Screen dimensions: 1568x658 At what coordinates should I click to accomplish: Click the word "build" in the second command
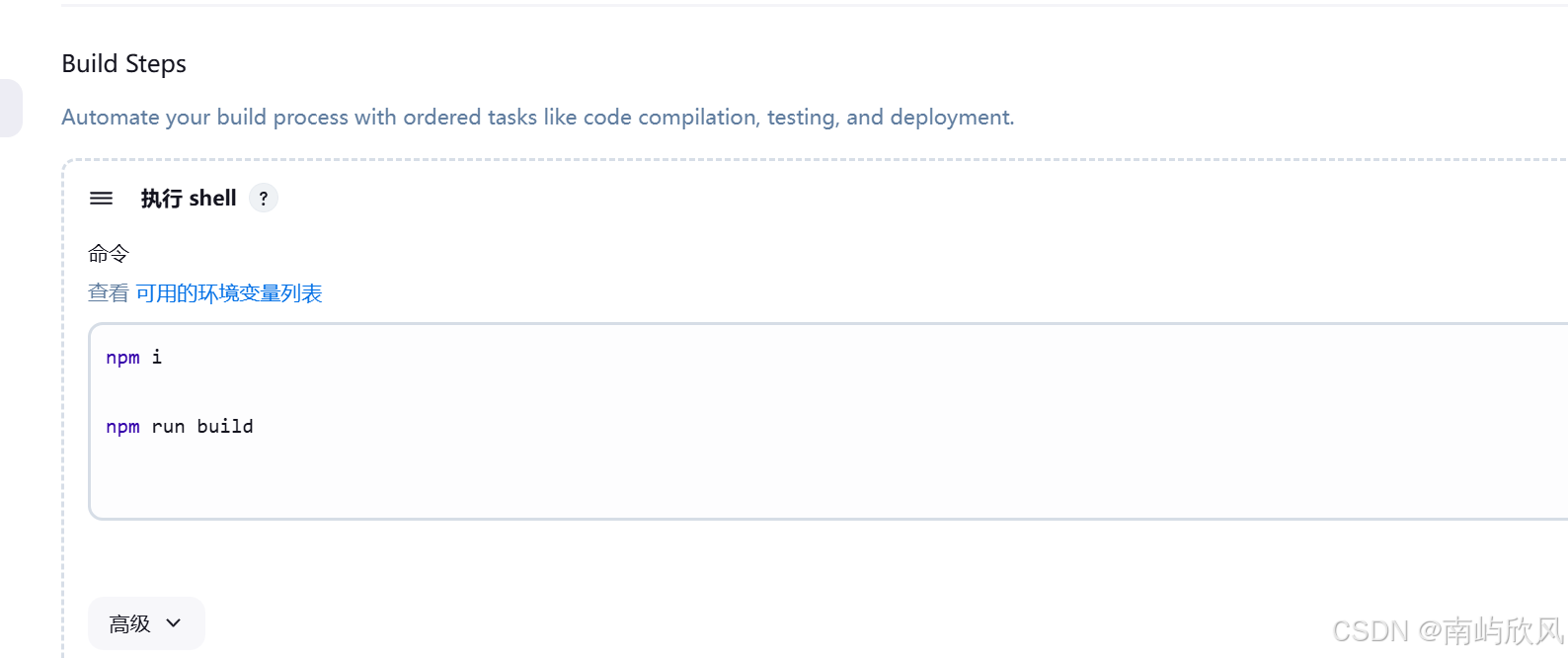pyautogui.click(x=225, y=427)
